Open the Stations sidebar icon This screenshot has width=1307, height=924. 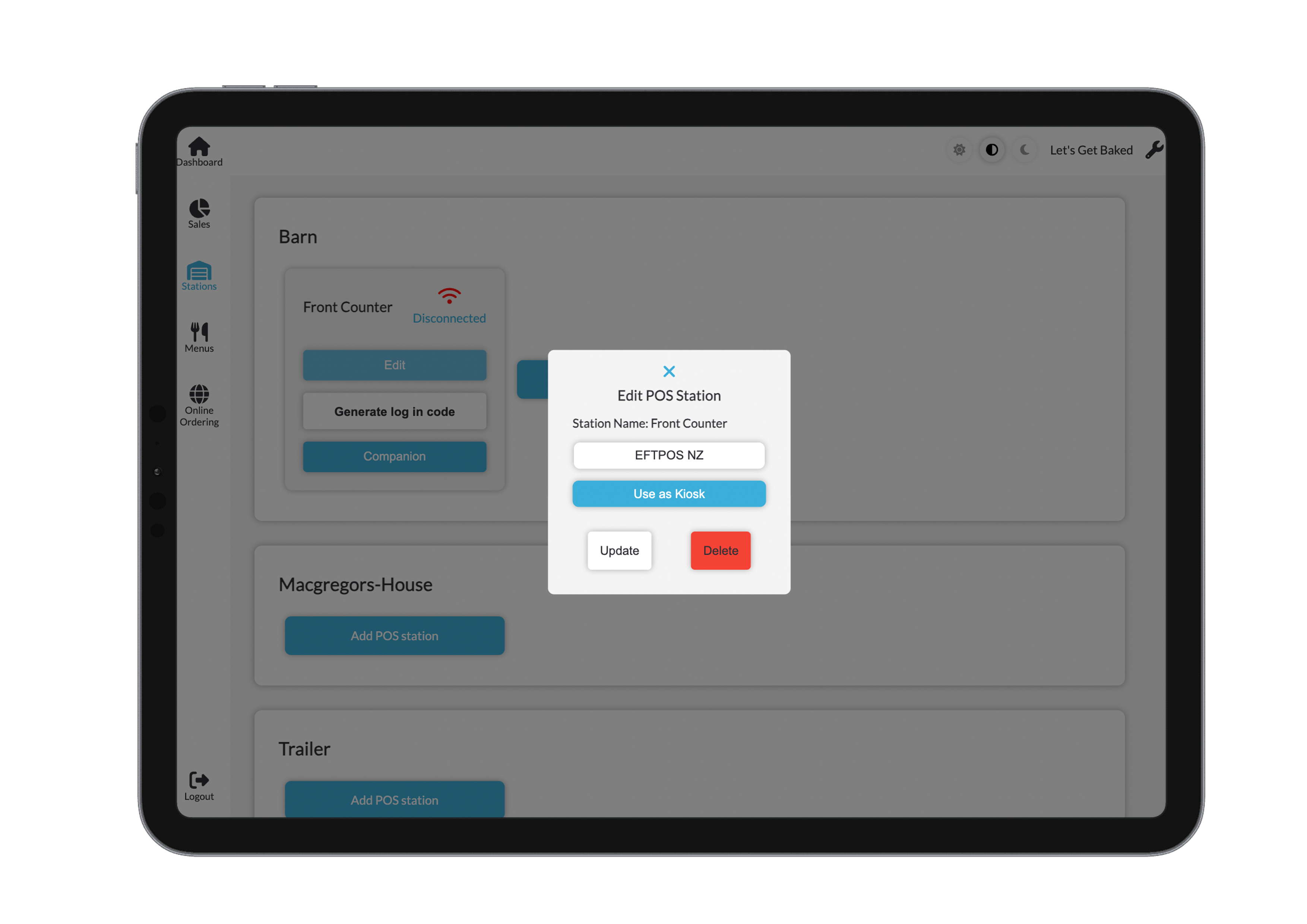pos(199,272)
